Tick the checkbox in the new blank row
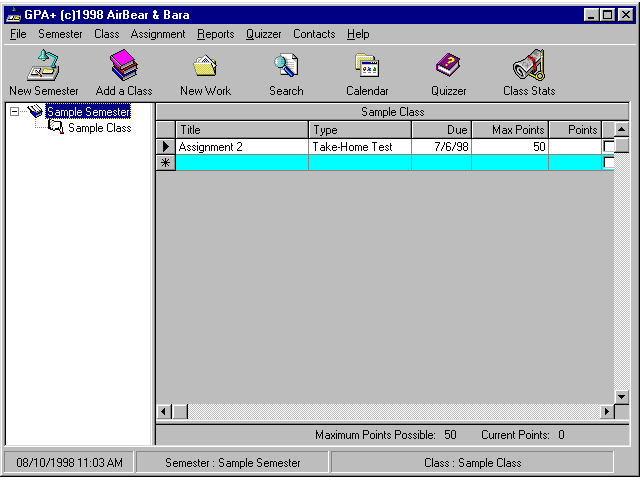This screenshot has height=480, width=640. [609, 163]
